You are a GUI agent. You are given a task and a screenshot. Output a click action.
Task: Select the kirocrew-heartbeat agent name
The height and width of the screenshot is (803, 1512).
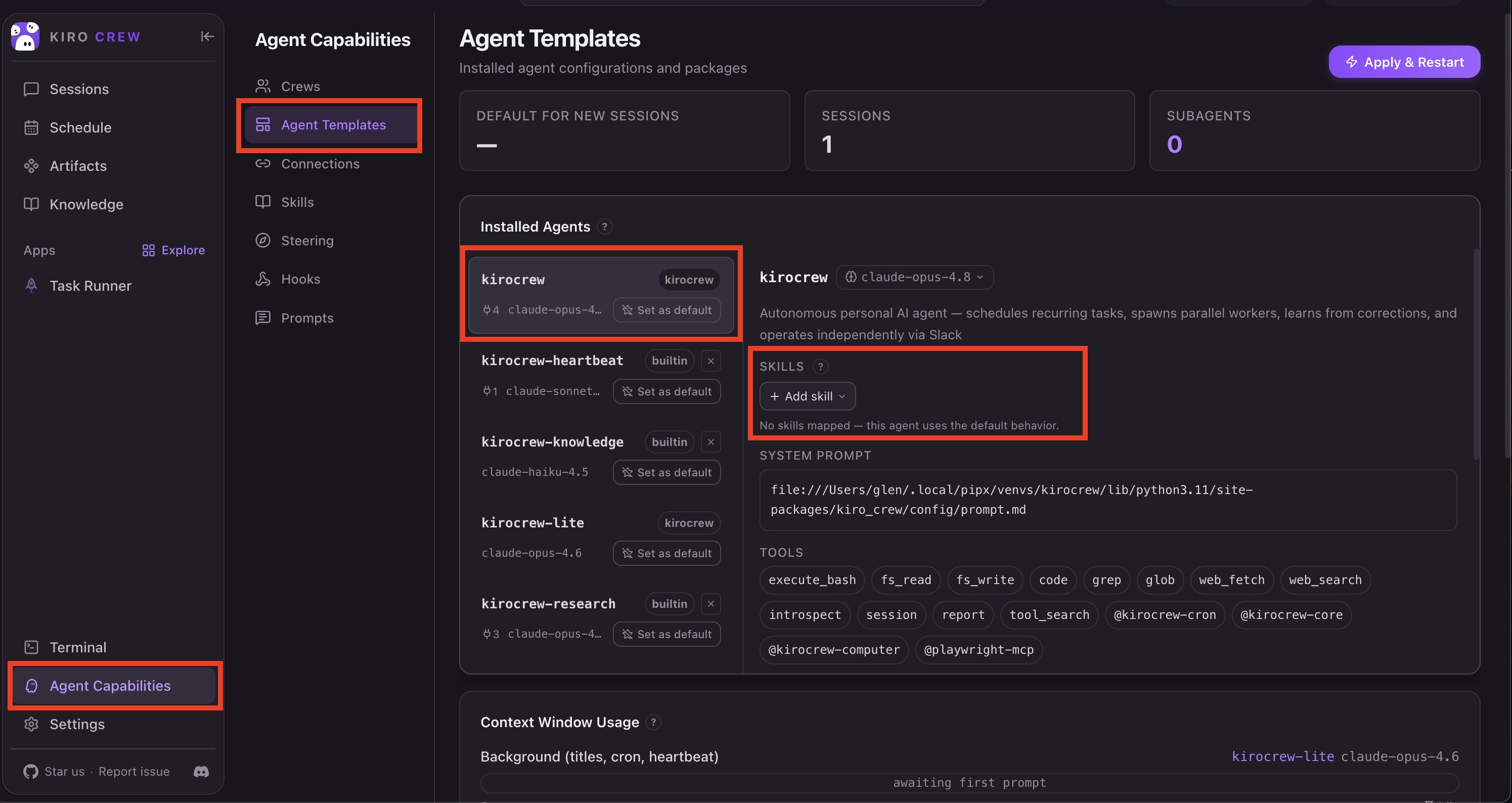(x=552, y=361)
